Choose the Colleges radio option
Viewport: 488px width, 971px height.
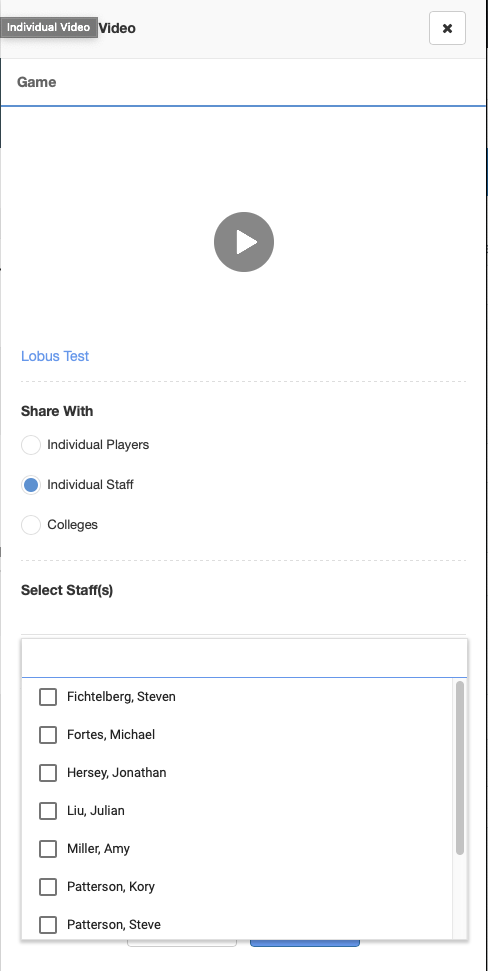pos(31,525)
